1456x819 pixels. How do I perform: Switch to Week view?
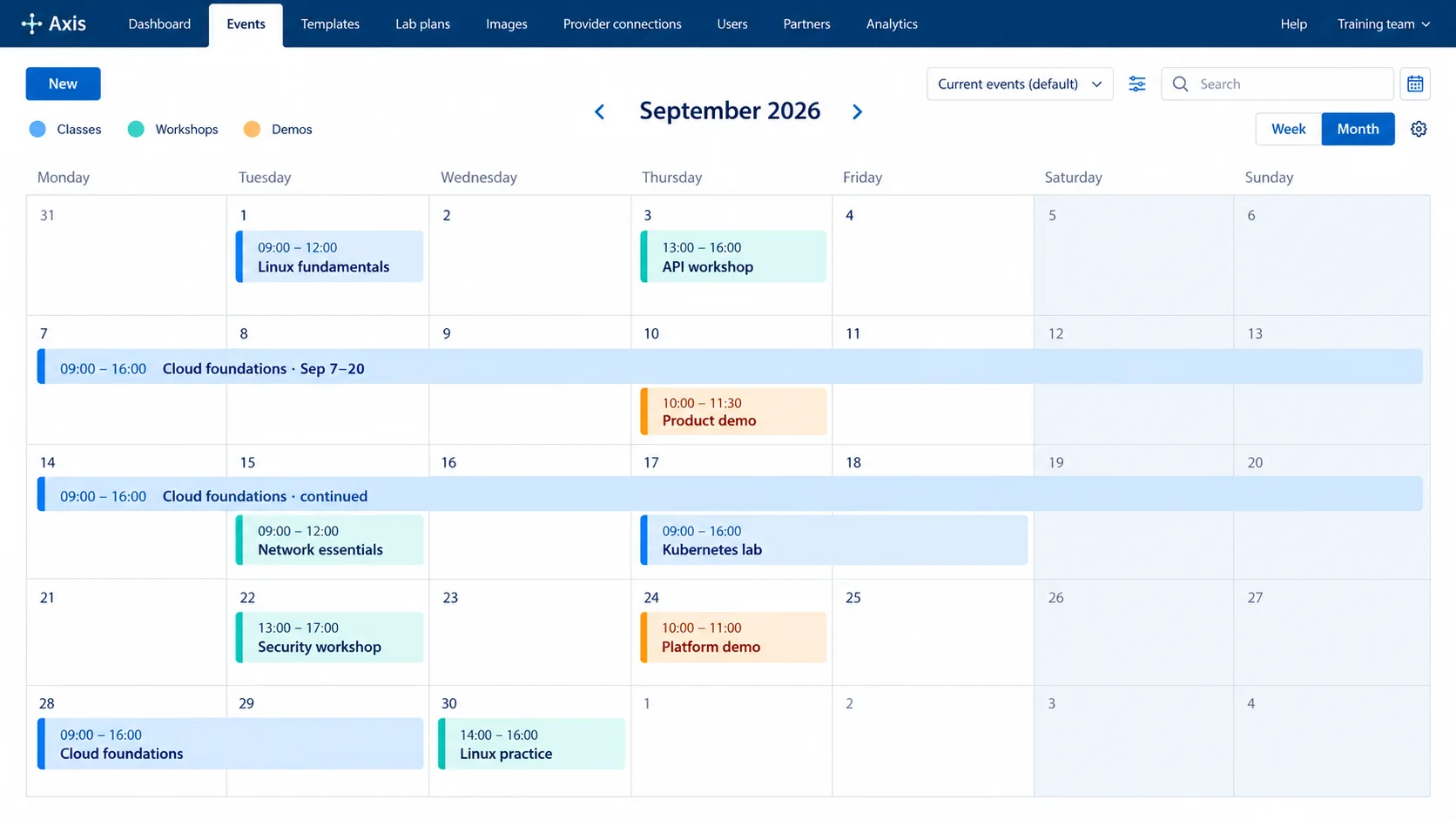[1288, 129]
